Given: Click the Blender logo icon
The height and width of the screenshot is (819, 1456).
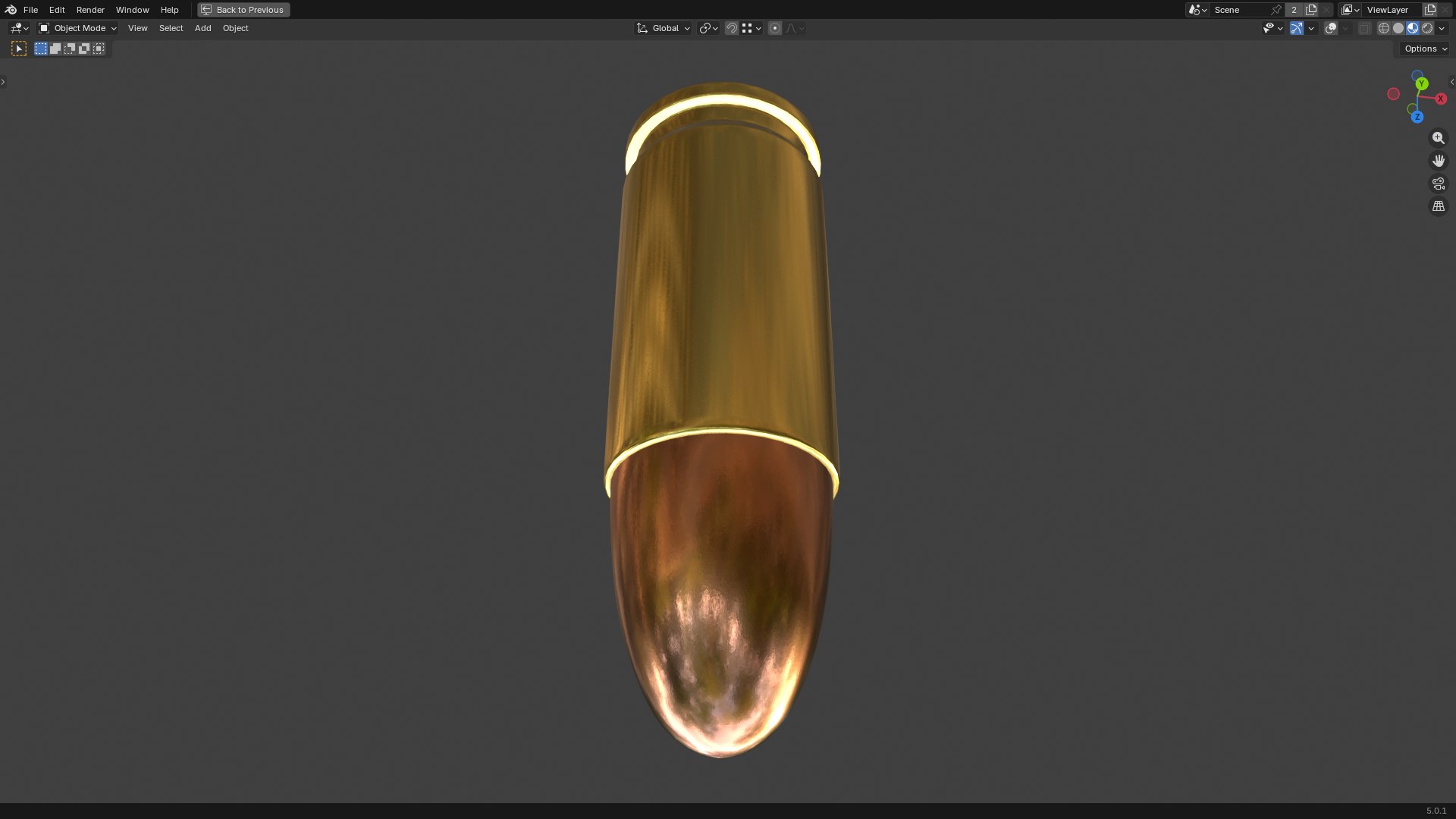Looking at the screenshot, I should (11, 10).
